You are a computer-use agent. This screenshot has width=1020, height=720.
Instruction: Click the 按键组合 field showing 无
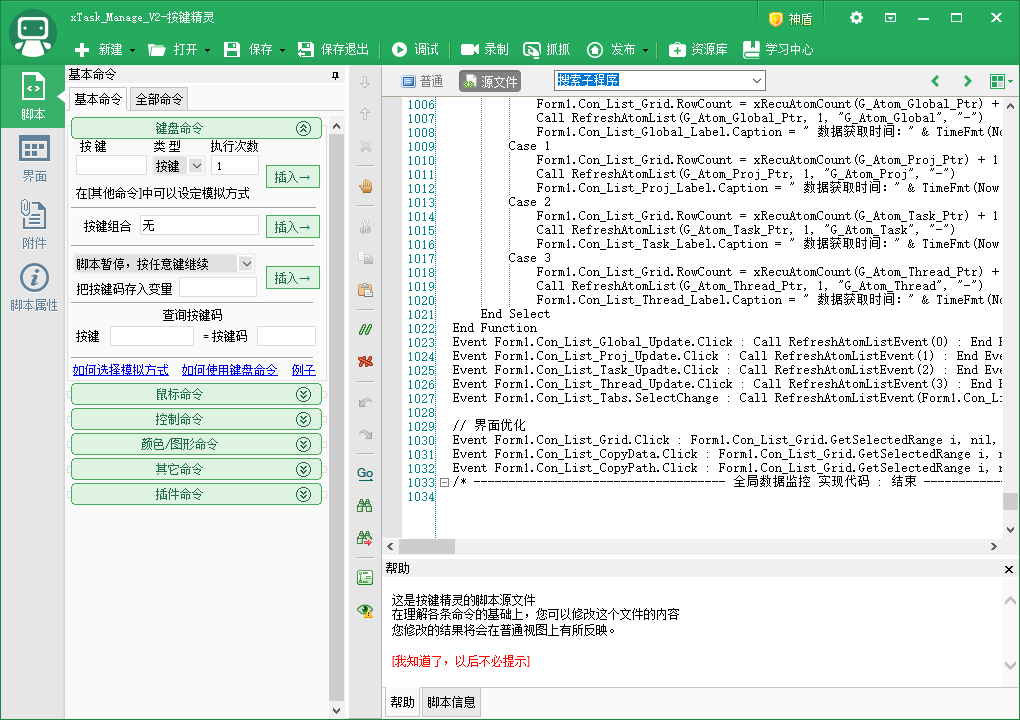tap(199, 226)
